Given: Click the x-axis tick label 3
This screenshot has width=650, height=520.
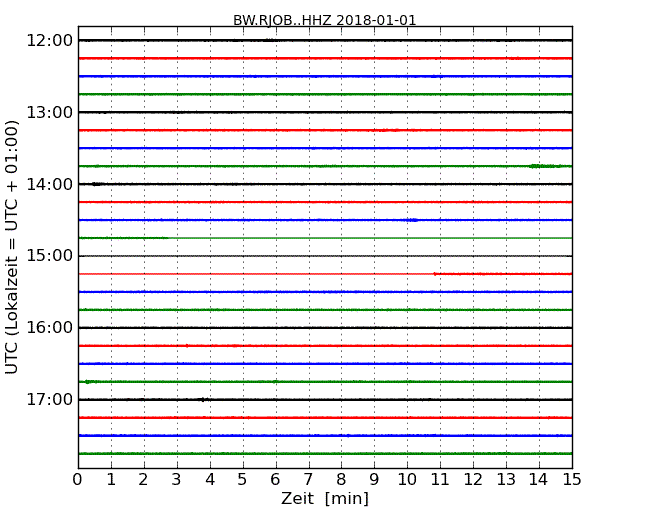Looking at the screenshot, I should tap(177, 480).
